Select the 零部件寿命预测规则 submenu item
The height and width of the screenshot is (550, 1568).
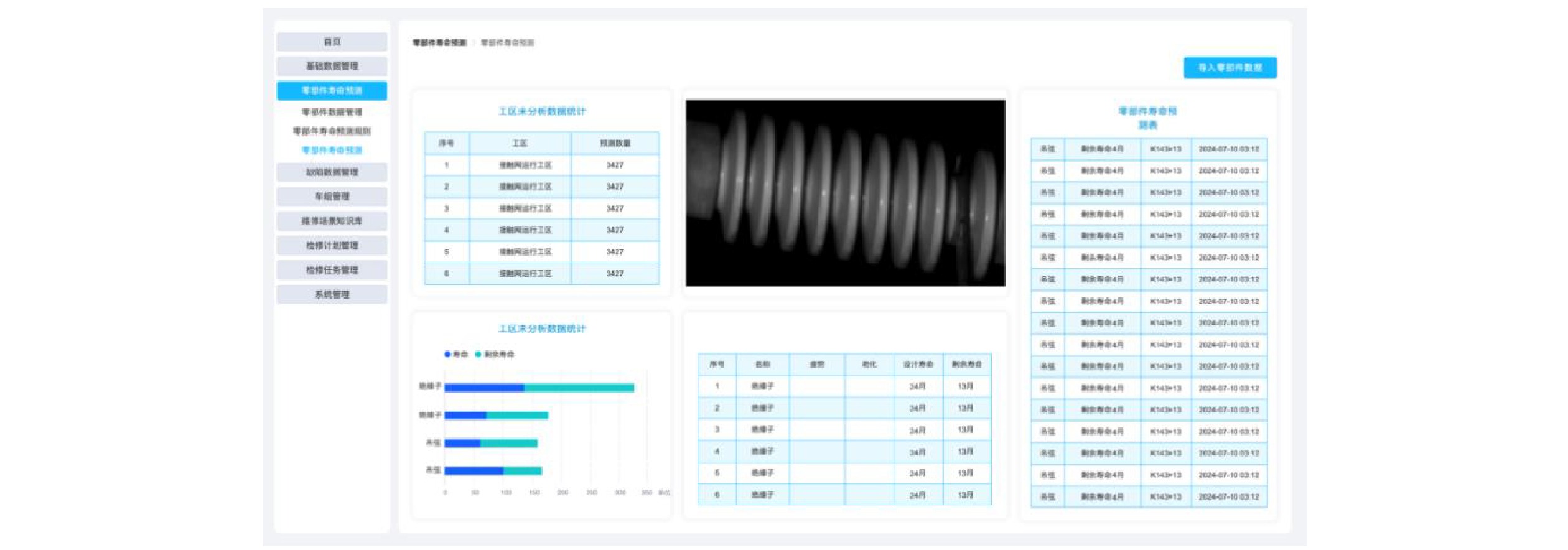pos(332,131)
